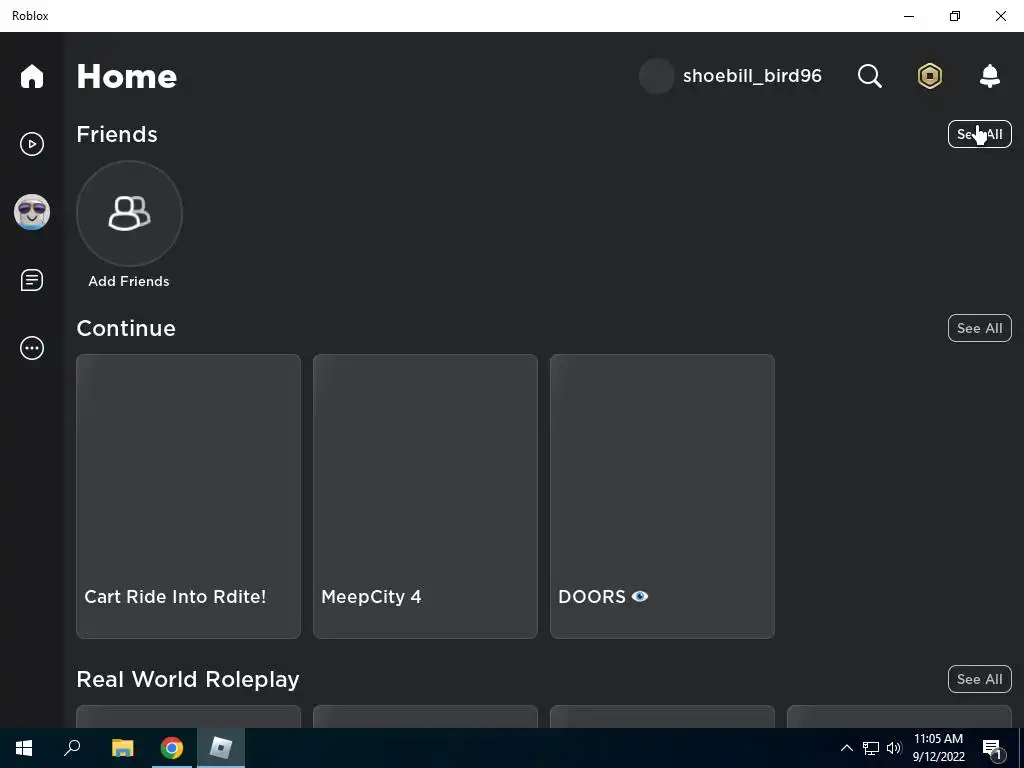Open the volume tray icon
The height and width of the screenshot is (768, 1024).
pos(894,748)
